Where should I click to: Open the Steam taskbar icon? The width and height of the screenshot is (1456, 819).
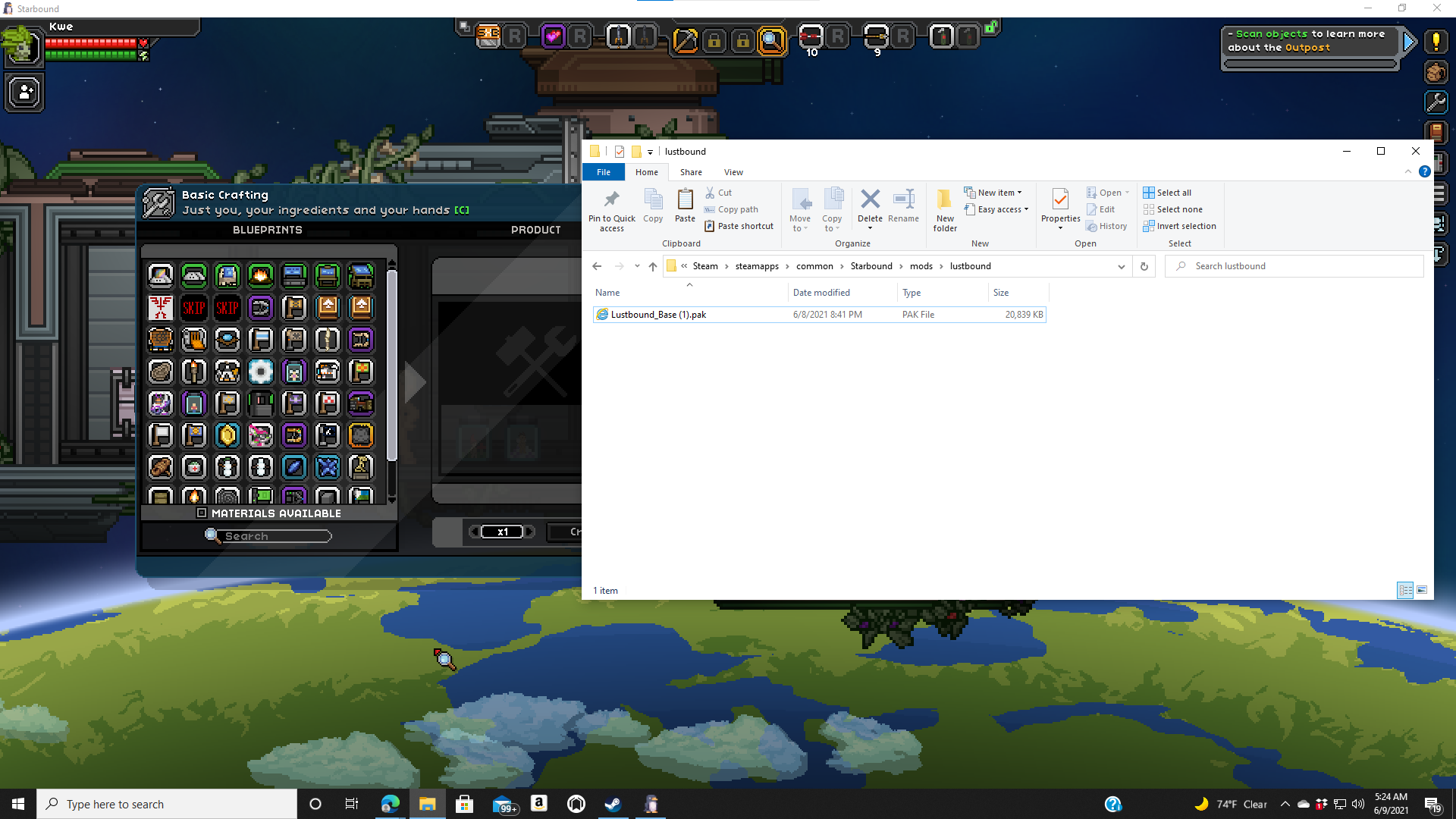[x=613, y=803]
